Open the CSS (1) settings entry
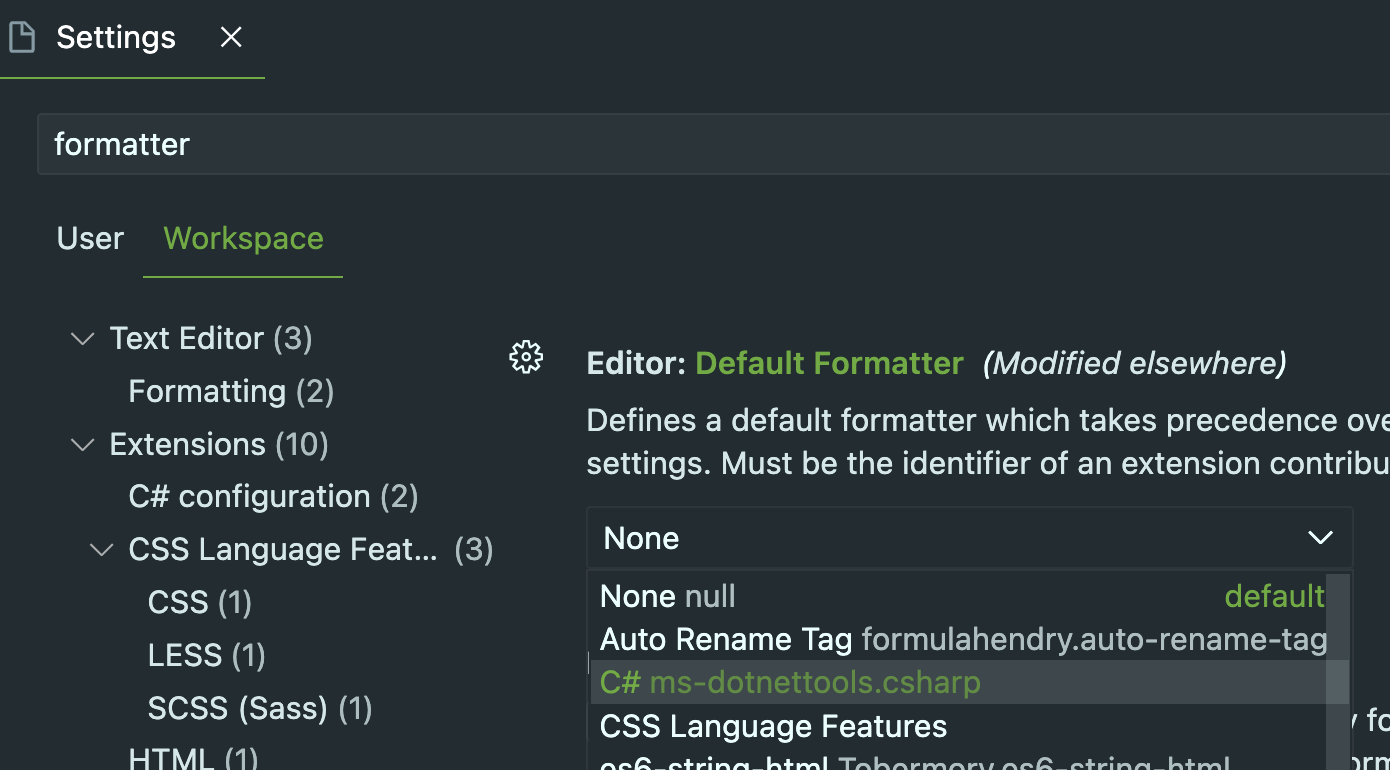The width and height of the screenshot is (1390, 770). (x=200, y=603)
